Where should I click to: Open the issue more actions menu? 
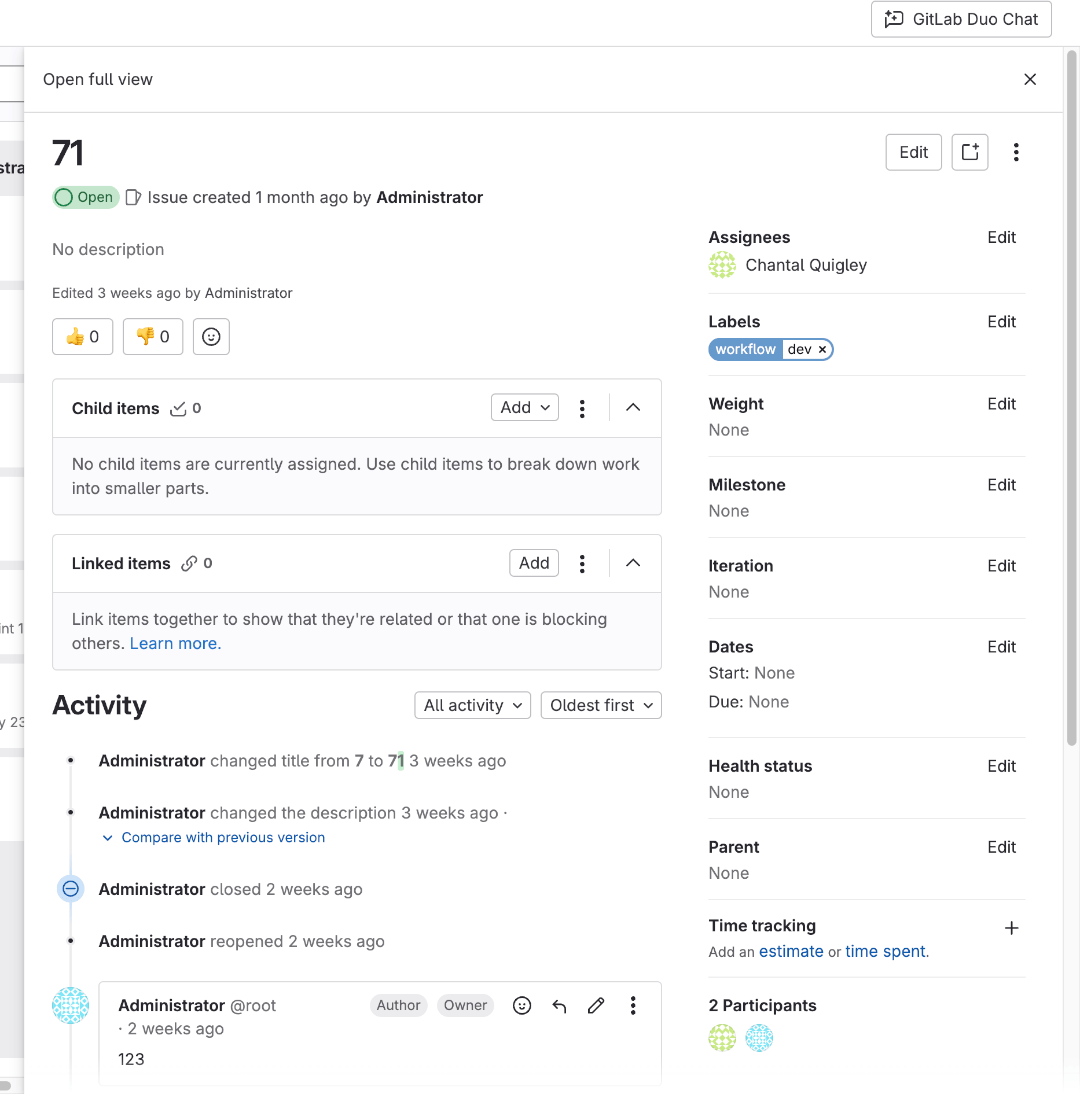point(1016,152)
